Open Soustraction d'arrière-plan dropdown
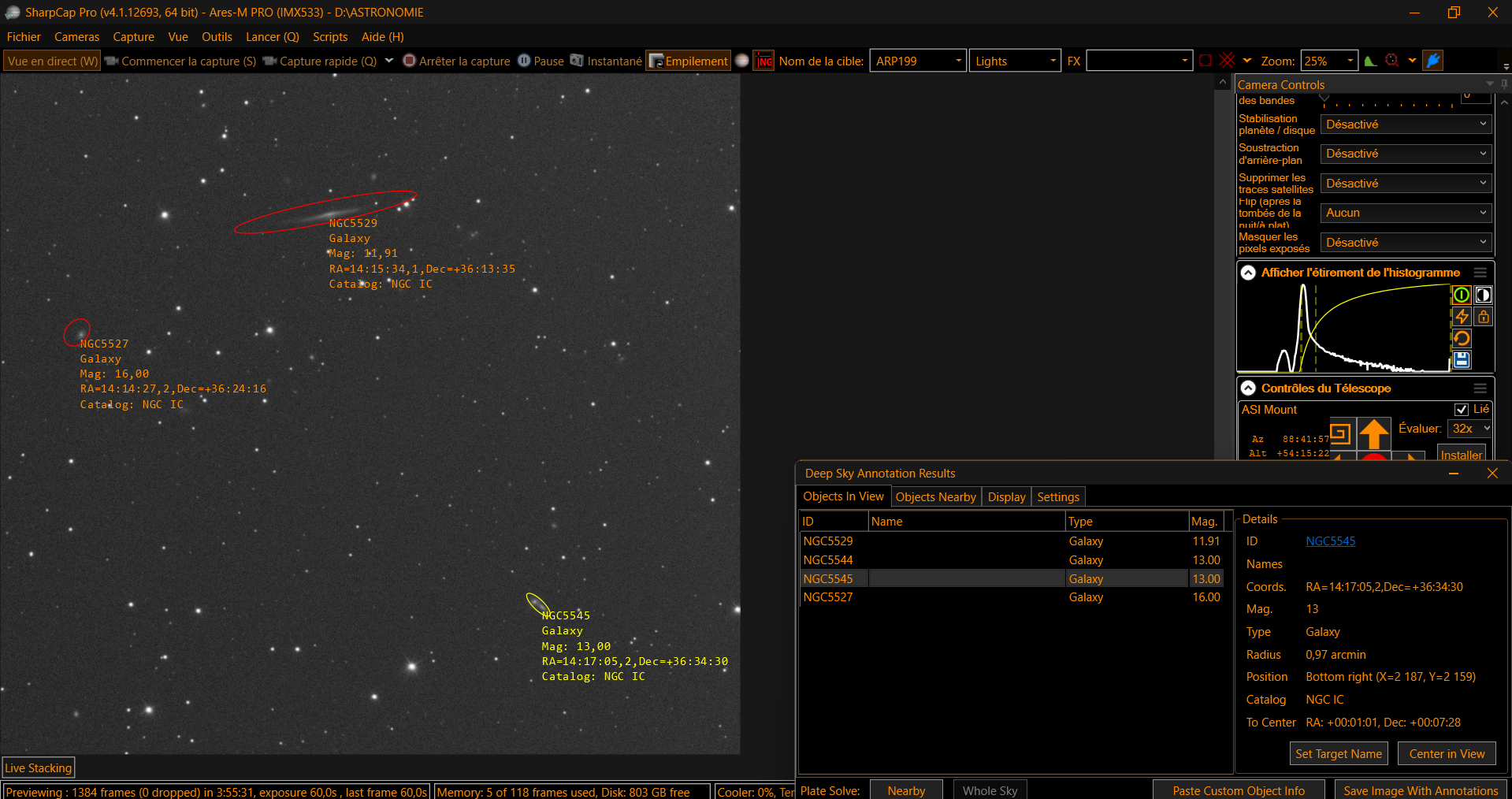 point(1406,154)
